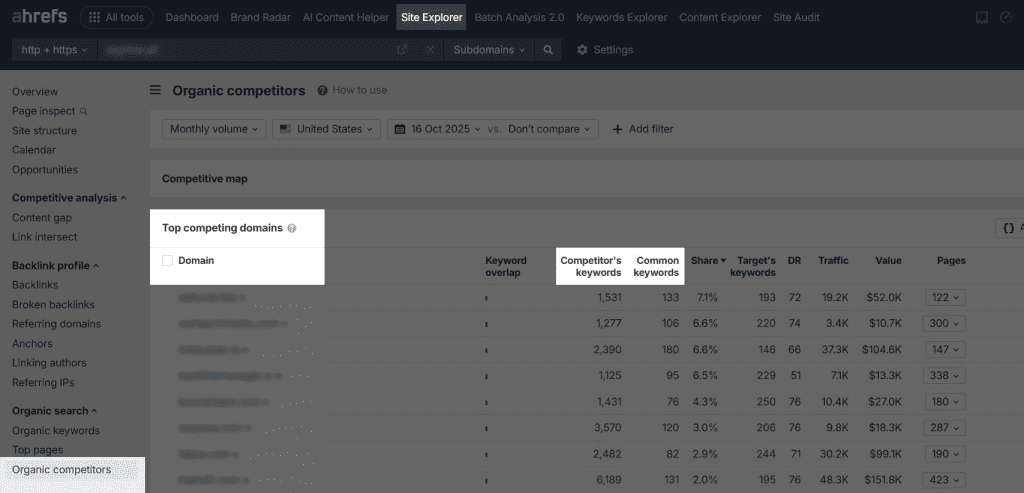Screen dimensions: 1024x493
Task: Open Dashboard from the top navigation
Action: click(192, 18)
